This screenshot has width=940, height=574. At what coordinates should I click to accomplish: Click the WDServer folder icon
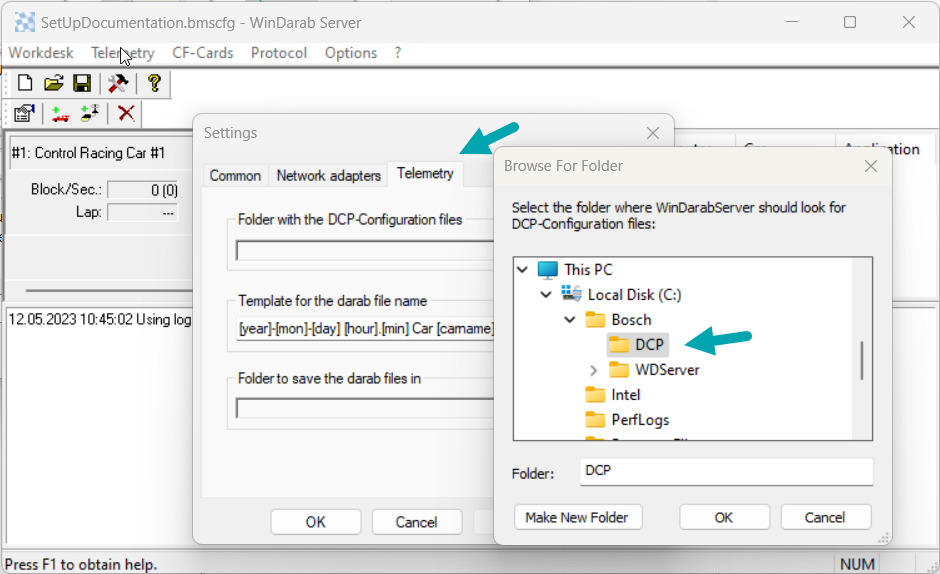click(619, 369)
